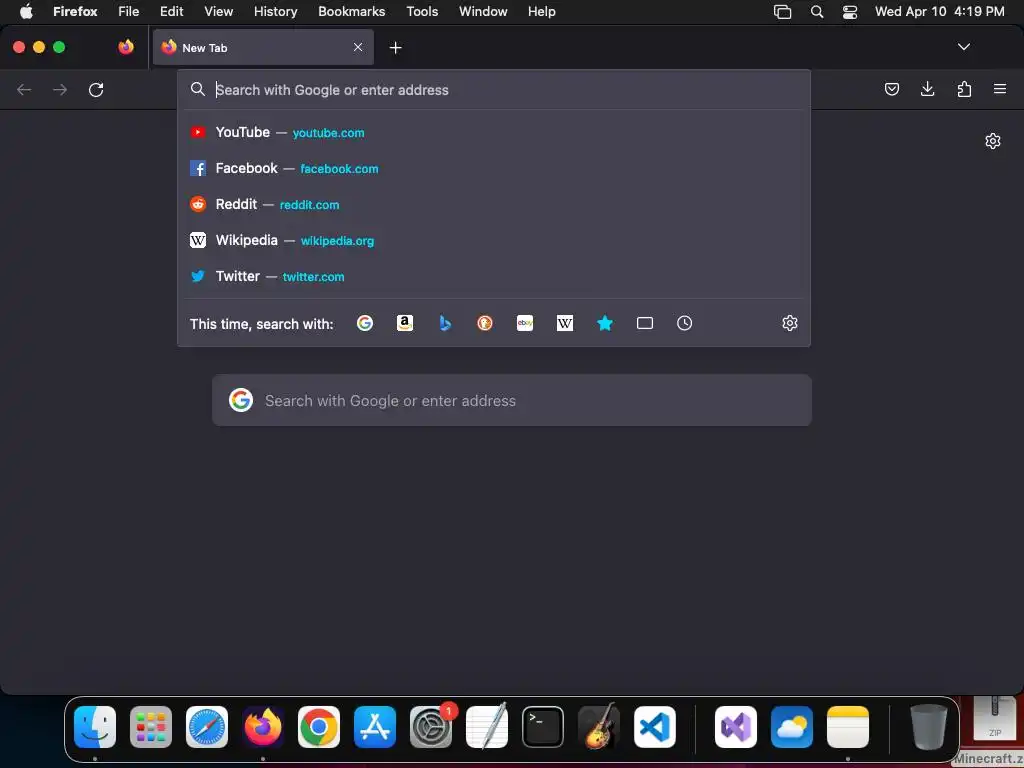
Task: Open the Edit menu
Action: point(172,11)
